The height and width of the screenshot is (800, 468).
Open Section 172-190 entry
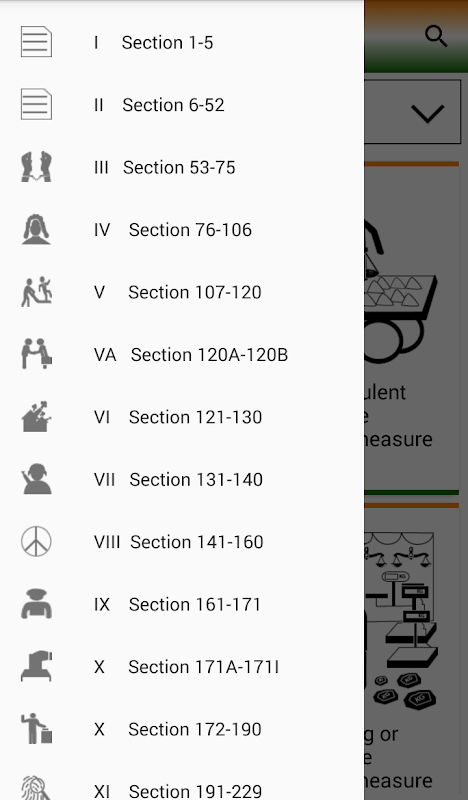click(x=182, y=729)
